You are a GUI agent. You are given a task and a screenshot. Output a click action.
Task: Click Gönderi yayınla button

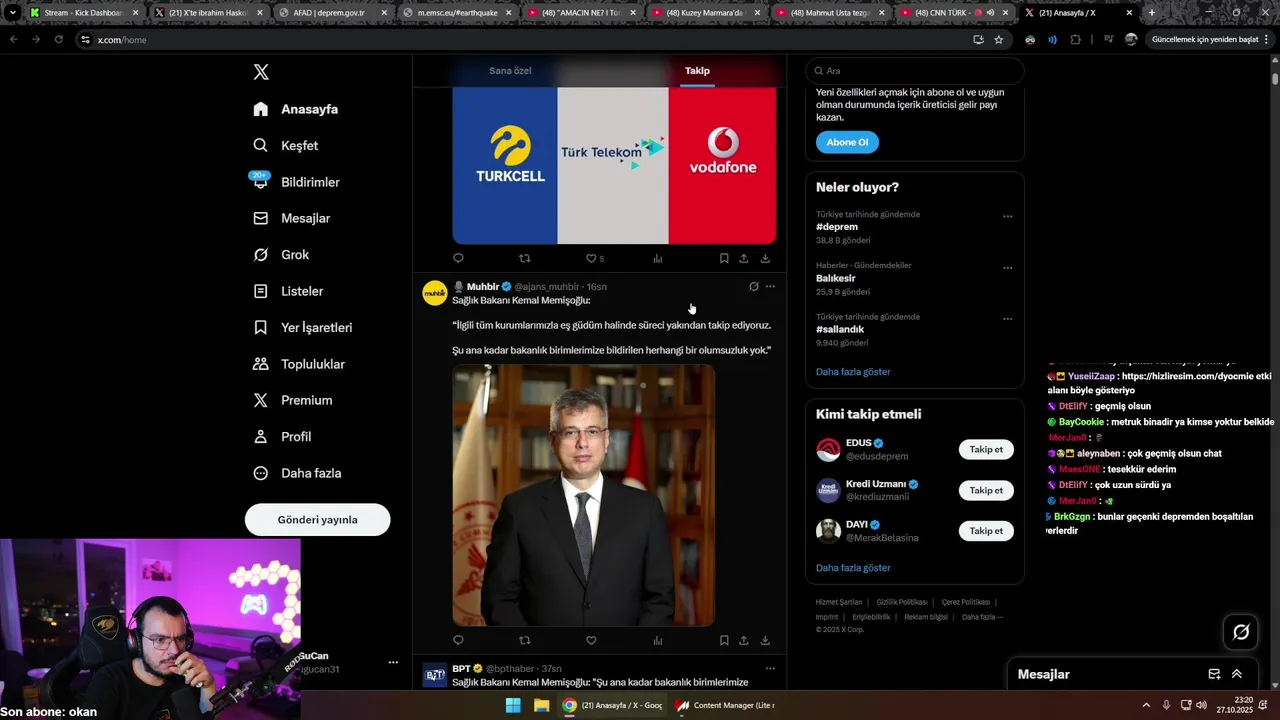317,520
